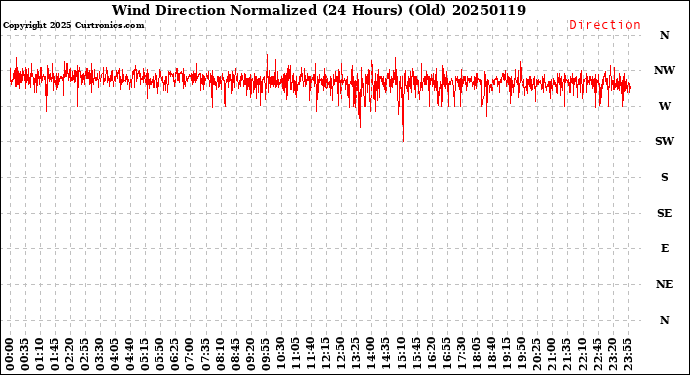690x375 pixels.
Task: Click the W axis label
Action: point(664,106)
